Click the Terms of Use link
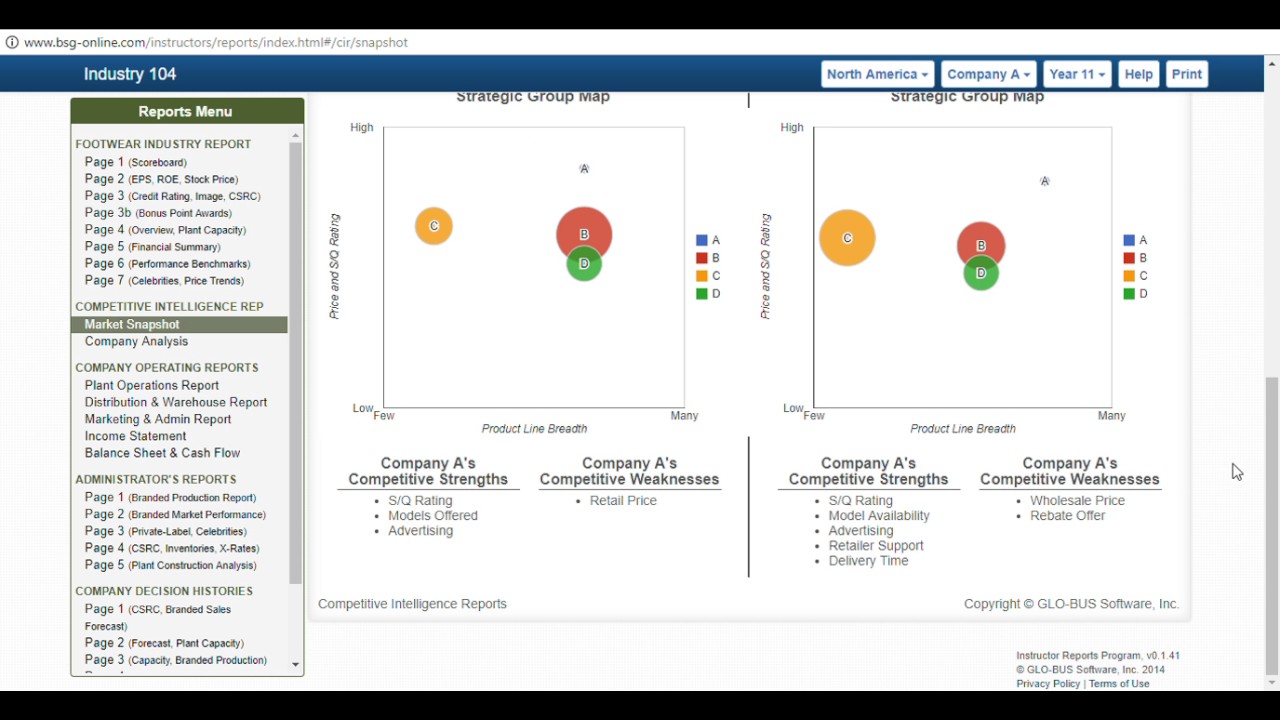1280x720 pixels. [x=1119, y=684]
